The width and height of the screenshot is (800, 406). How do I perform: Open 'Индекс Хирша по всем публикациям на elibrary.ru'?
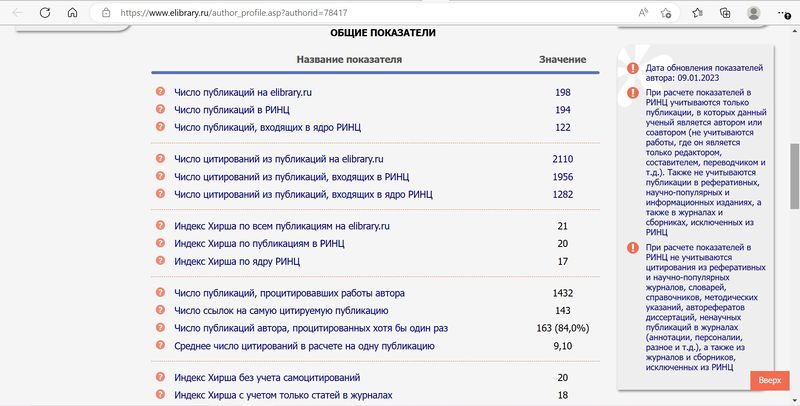pos(282,226)
